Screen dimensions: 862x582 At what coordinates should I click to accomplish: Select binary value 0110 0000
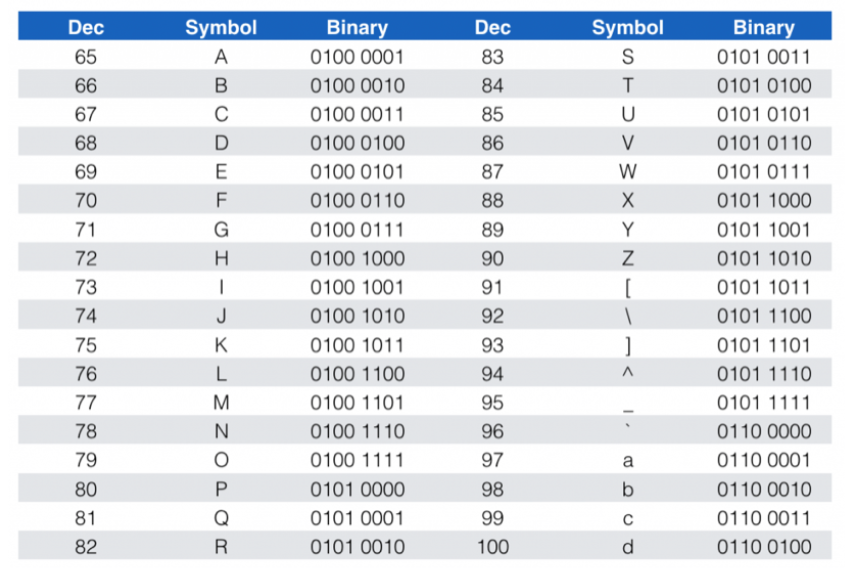click(x=764, y=432)
